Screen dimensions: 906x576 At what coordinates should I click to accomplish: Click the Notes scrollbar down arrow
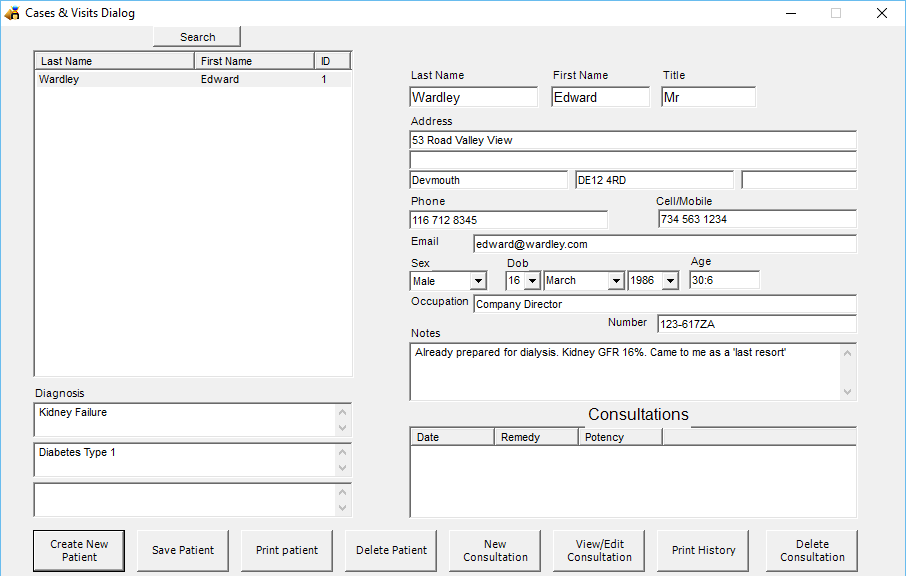click(x=848, y=392)
